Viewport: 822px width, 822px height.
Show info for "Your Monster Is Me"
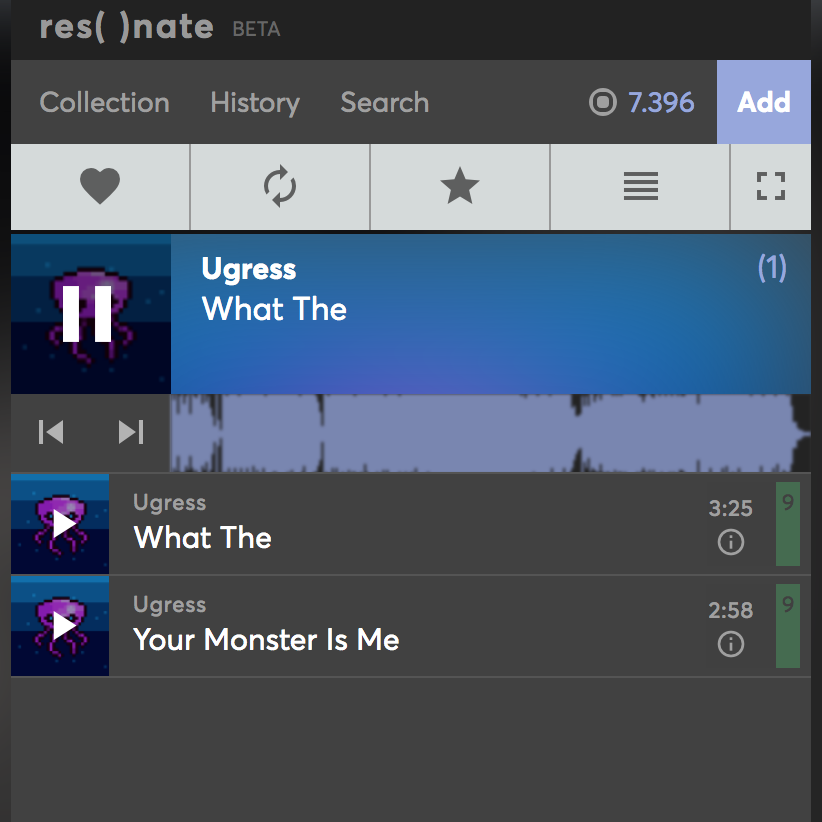tap(731, 644)
